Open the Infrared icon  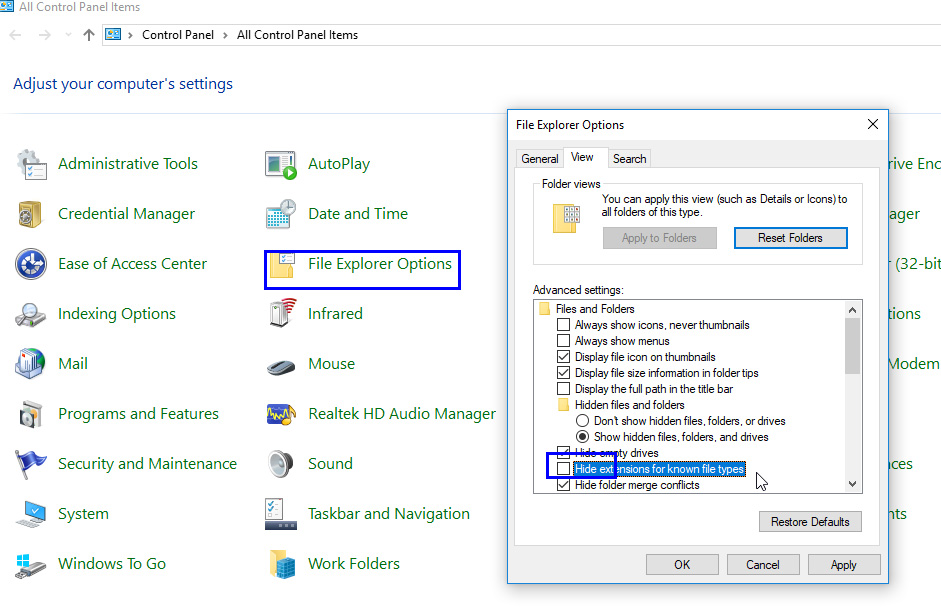282,313
